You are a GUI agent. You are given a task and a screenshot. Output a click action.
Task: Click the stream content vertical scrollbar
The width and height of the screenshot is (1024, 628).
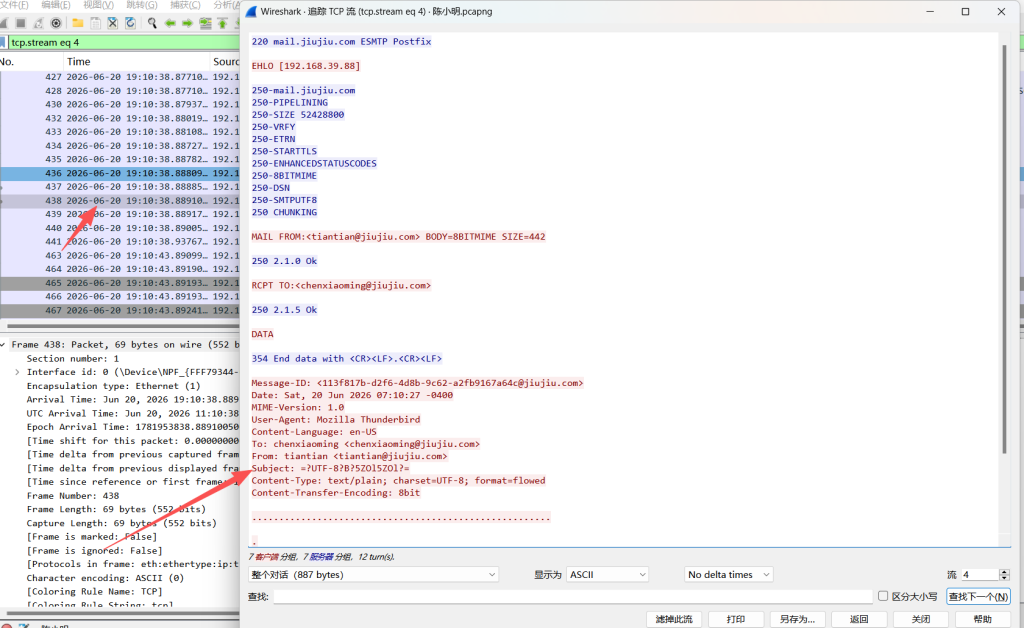pyautogui.click(x=1004, y=248)
